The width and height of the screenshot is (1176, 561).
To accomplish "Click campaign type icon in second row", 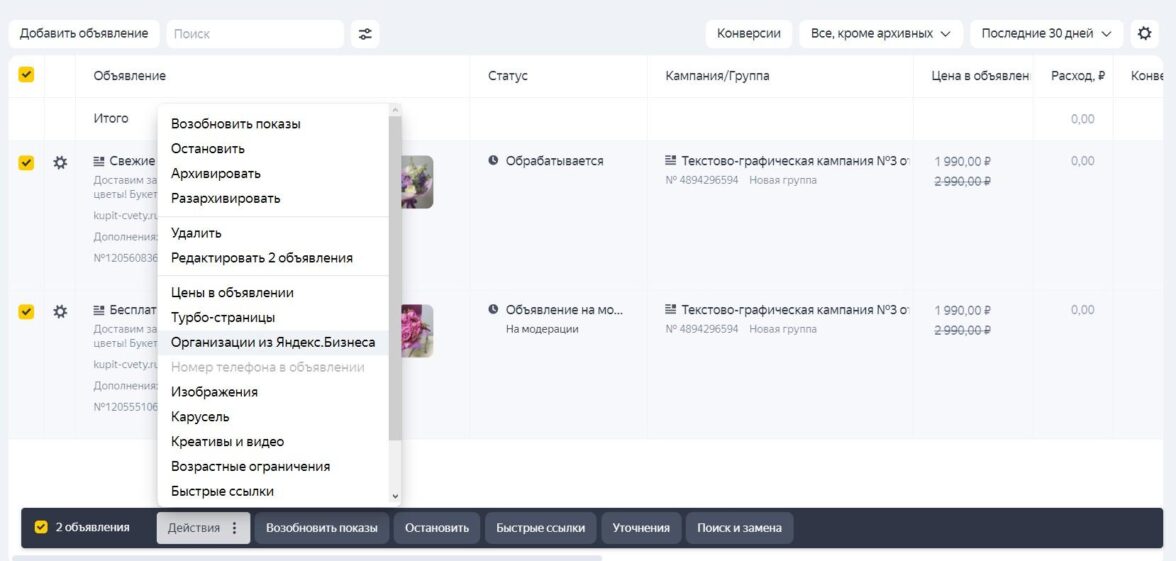I will click(x=671, y=310).
